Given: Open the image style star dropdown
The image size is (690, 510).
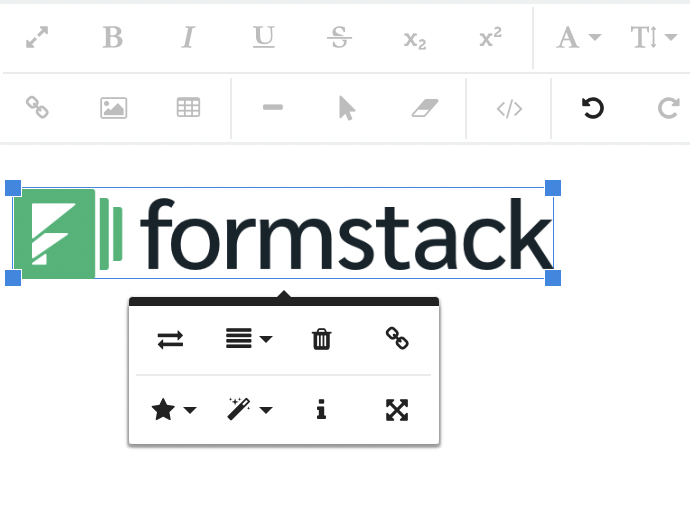Looking at the screenshot, I should 172,410.
